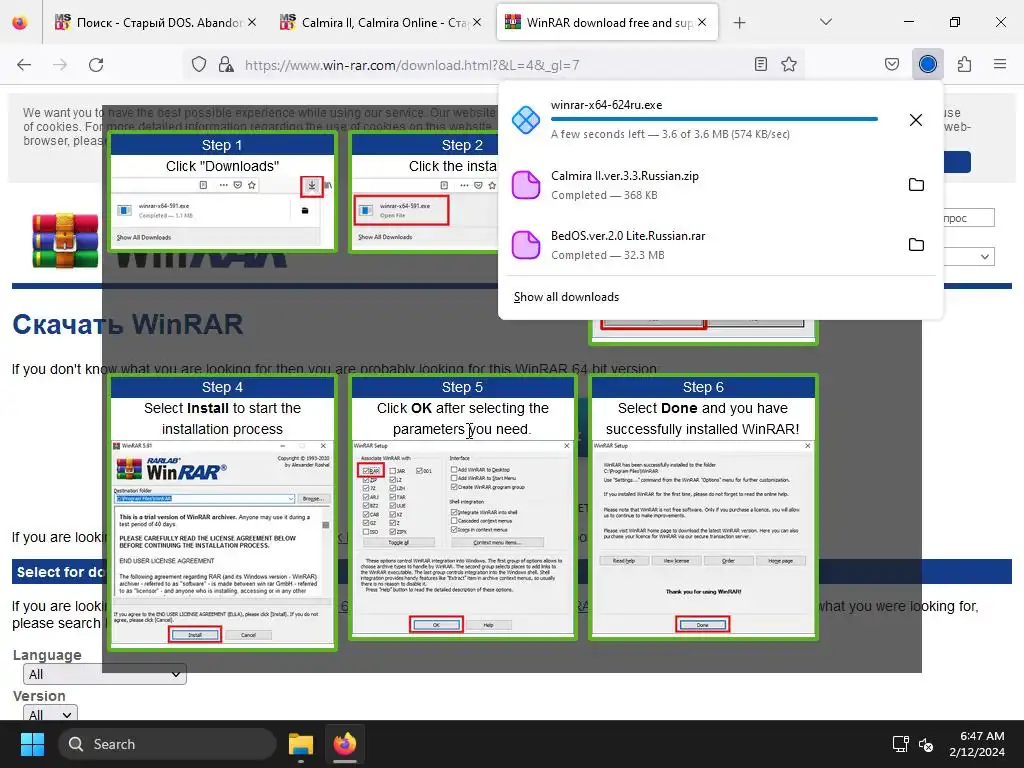The width and height of the screenshot is (1024, 768).
Task: Click the Firefox taskbar icon
Action: coord(345,744)
